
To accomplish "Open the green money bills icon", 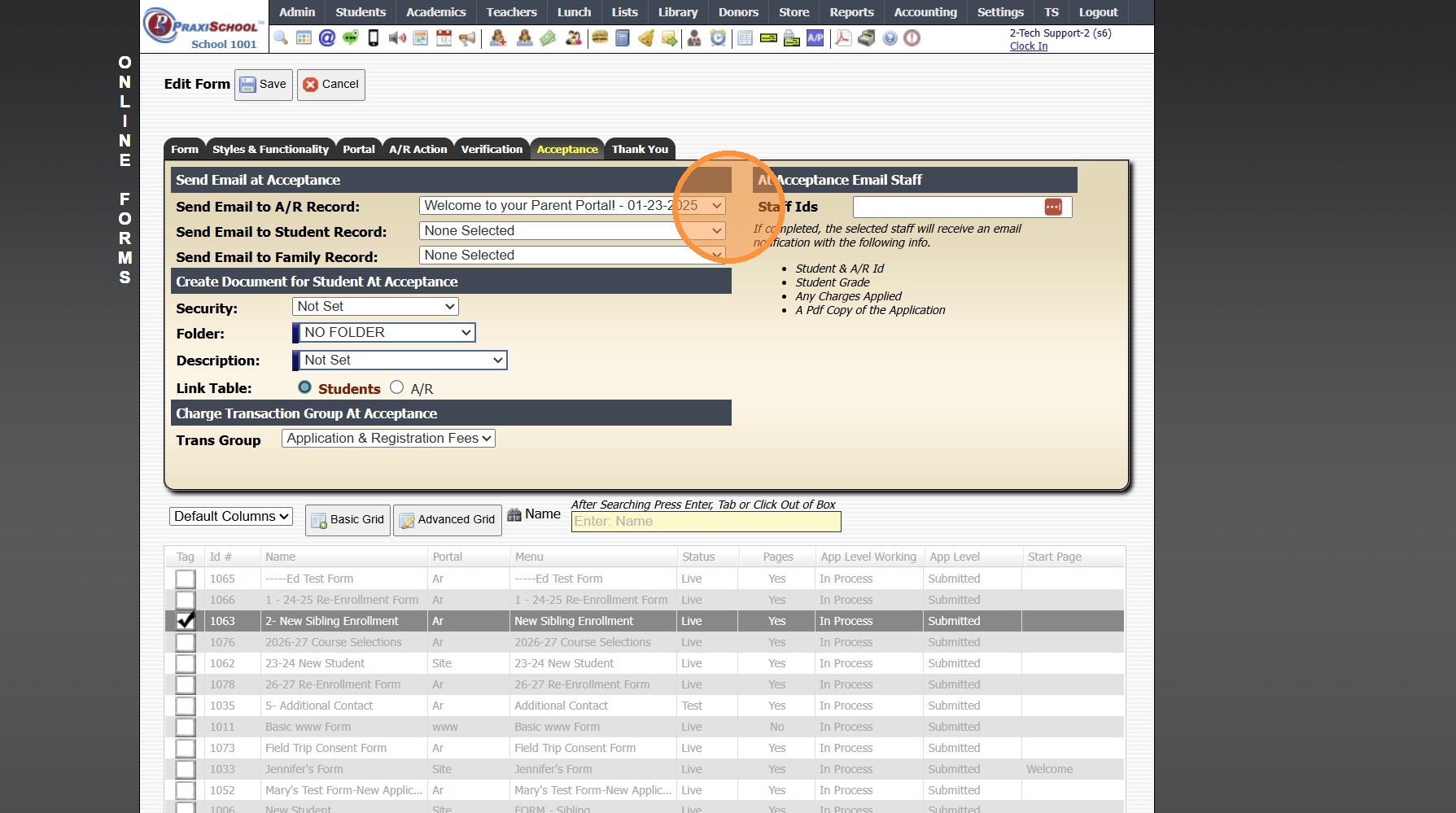I will [x=549, y=38].
